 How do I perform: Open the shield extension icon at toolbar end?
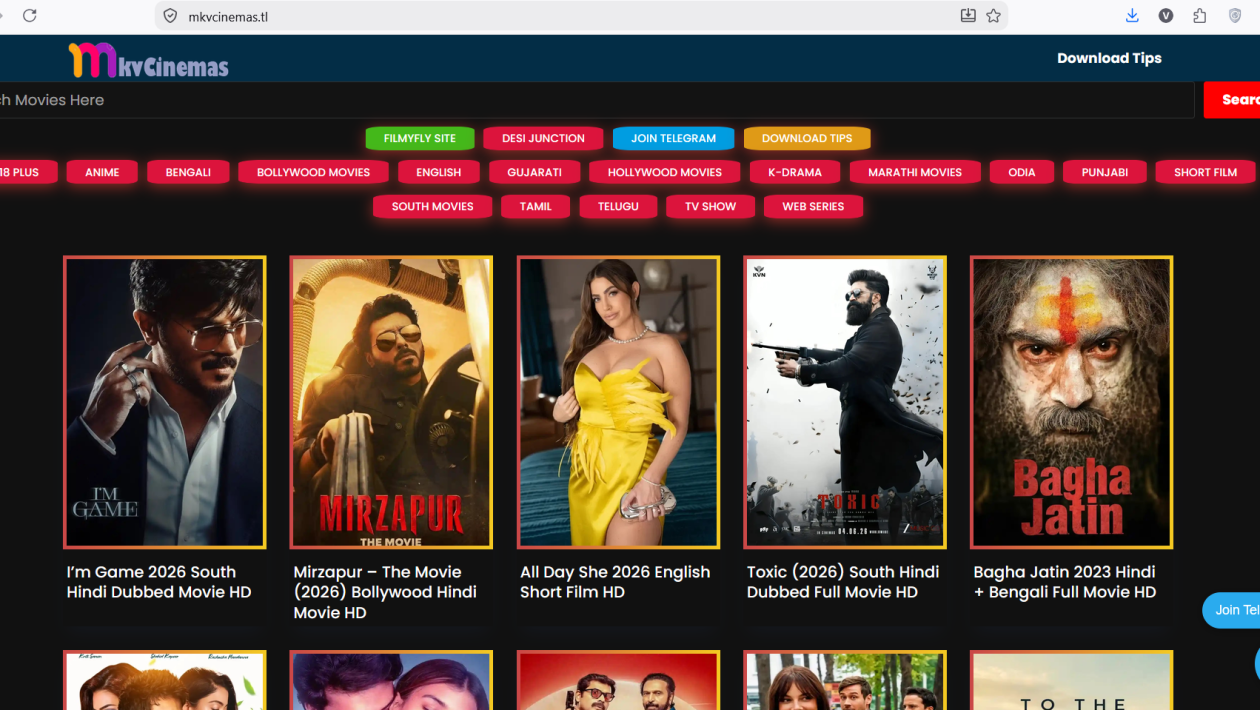[1235, 15]
